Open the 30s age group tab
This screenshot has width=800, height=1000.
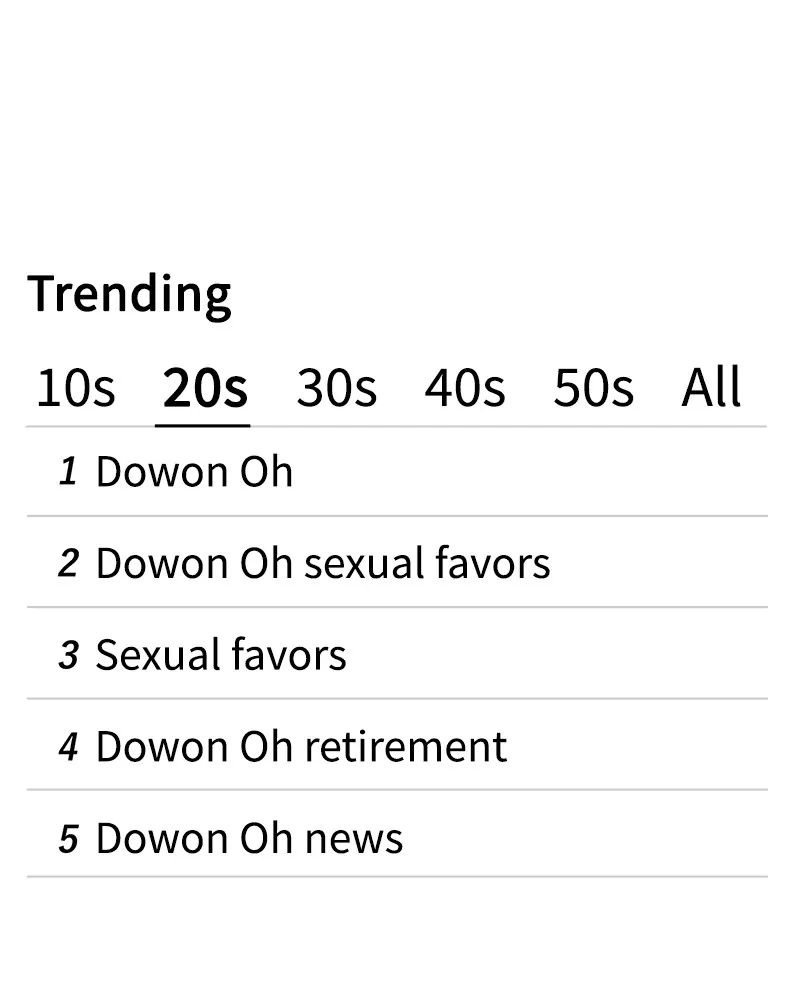pyautogui.click(x=336, y=388)
